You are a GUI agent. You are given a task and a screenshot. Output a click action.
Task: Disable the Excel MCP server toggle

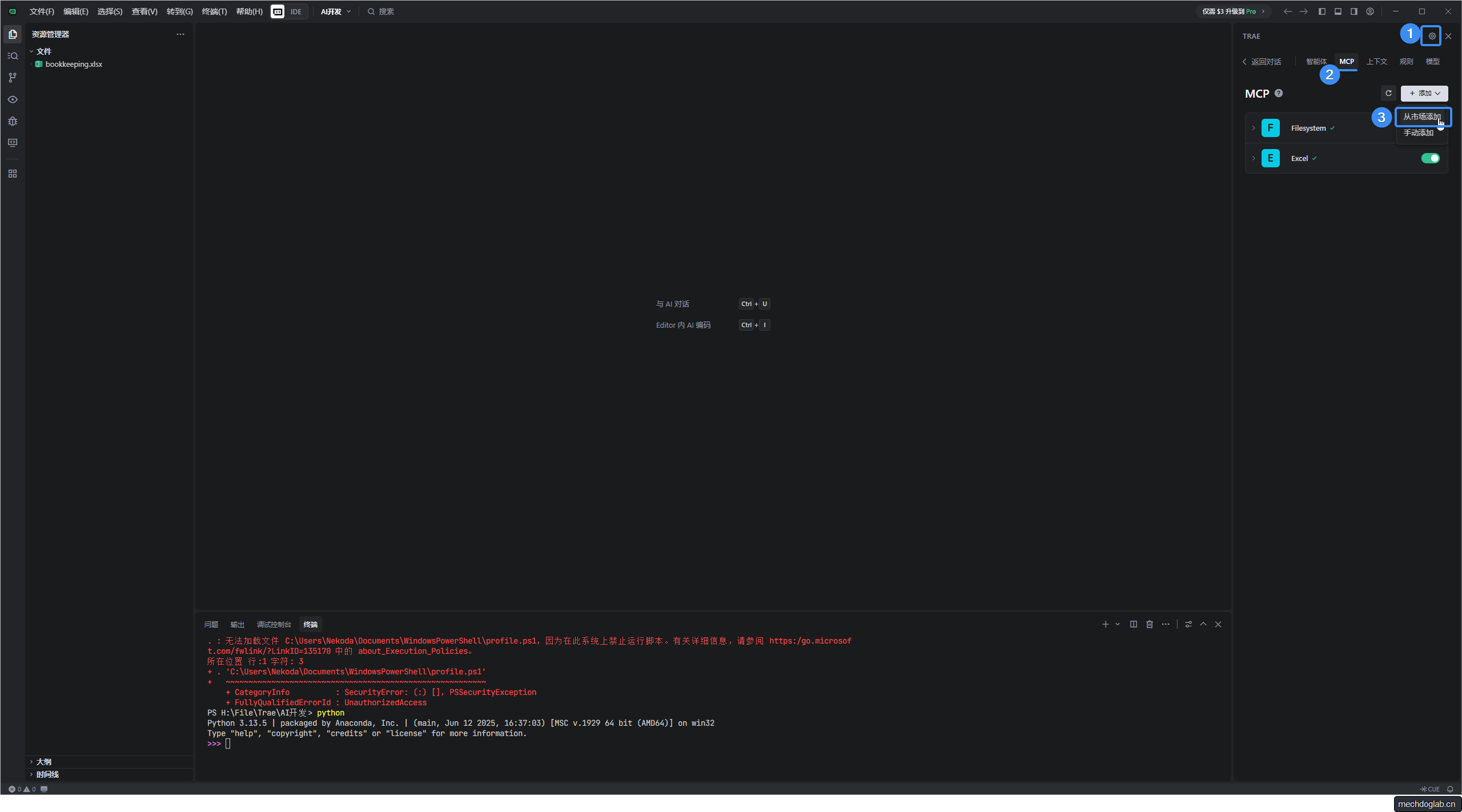(x=1430, y=158)
